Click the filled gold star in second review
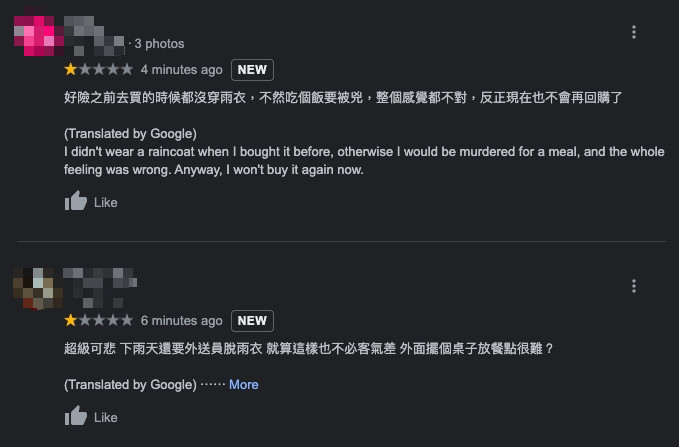The image size is (679, 447). point(71,321)
